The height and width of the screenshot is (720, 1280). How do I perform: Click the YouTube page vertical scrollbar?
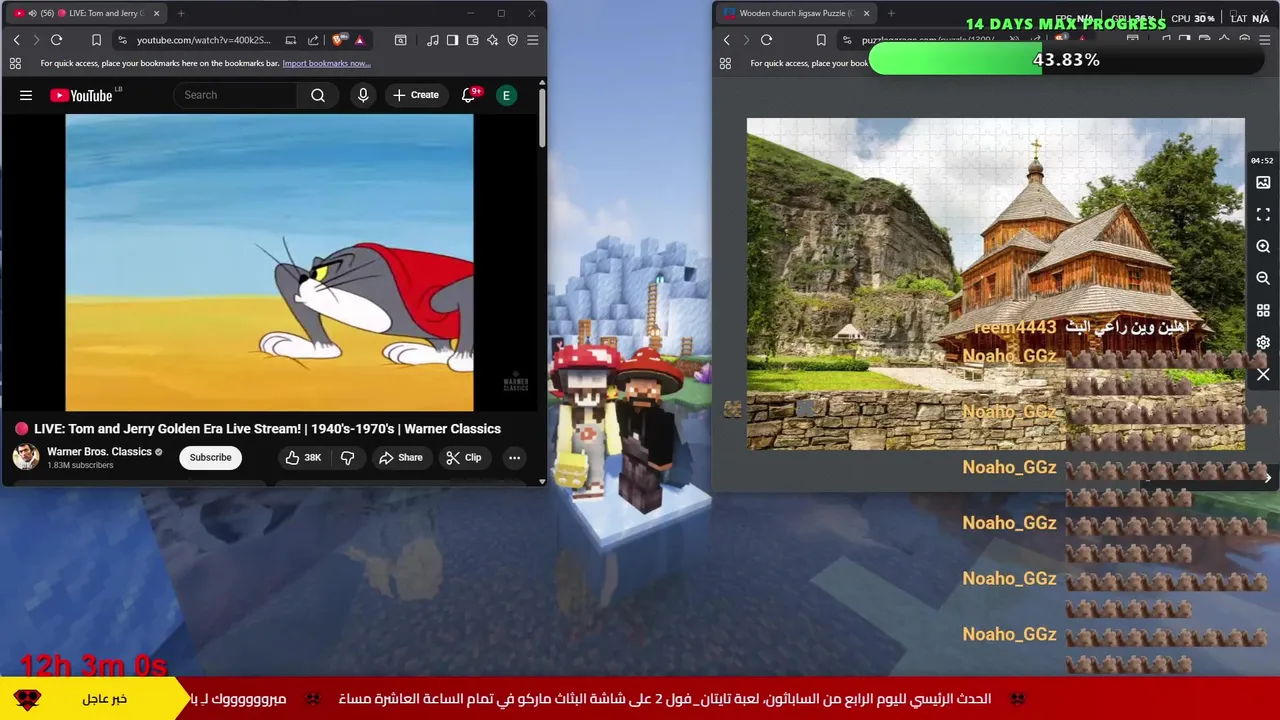coord(542,120)
